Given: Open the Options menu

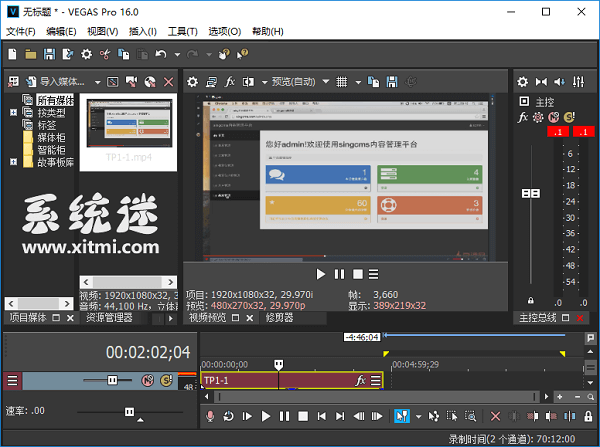Looking at the screenshot, I should point(225,31).
